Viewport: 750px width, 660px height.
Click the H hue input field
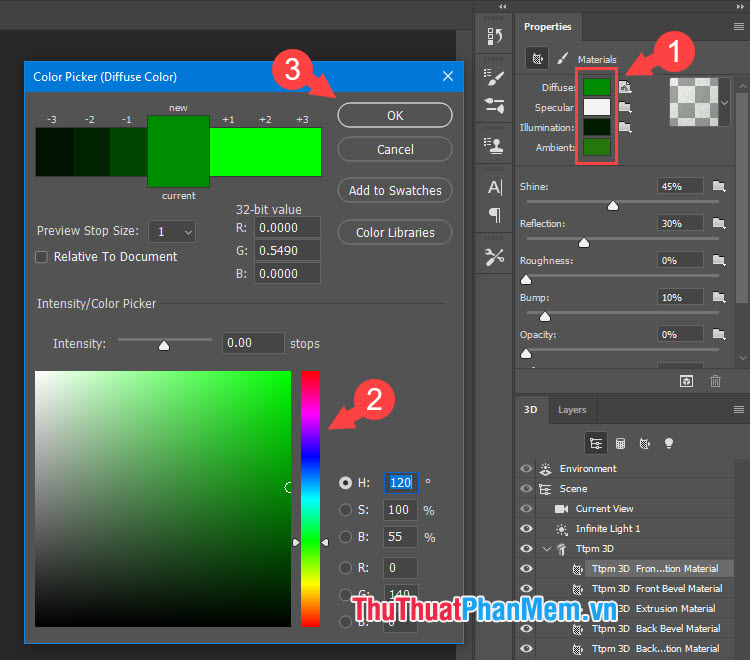[401, 483]
